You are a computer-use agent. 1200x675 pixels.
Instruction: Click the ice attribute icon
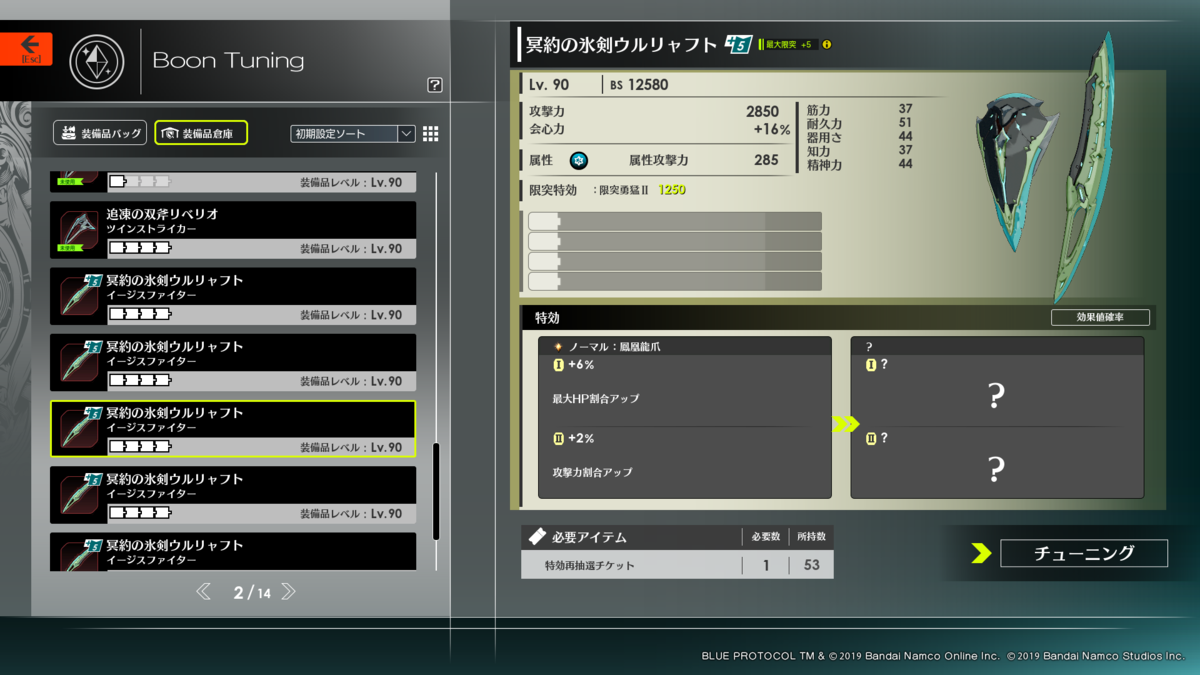(579, 160)
